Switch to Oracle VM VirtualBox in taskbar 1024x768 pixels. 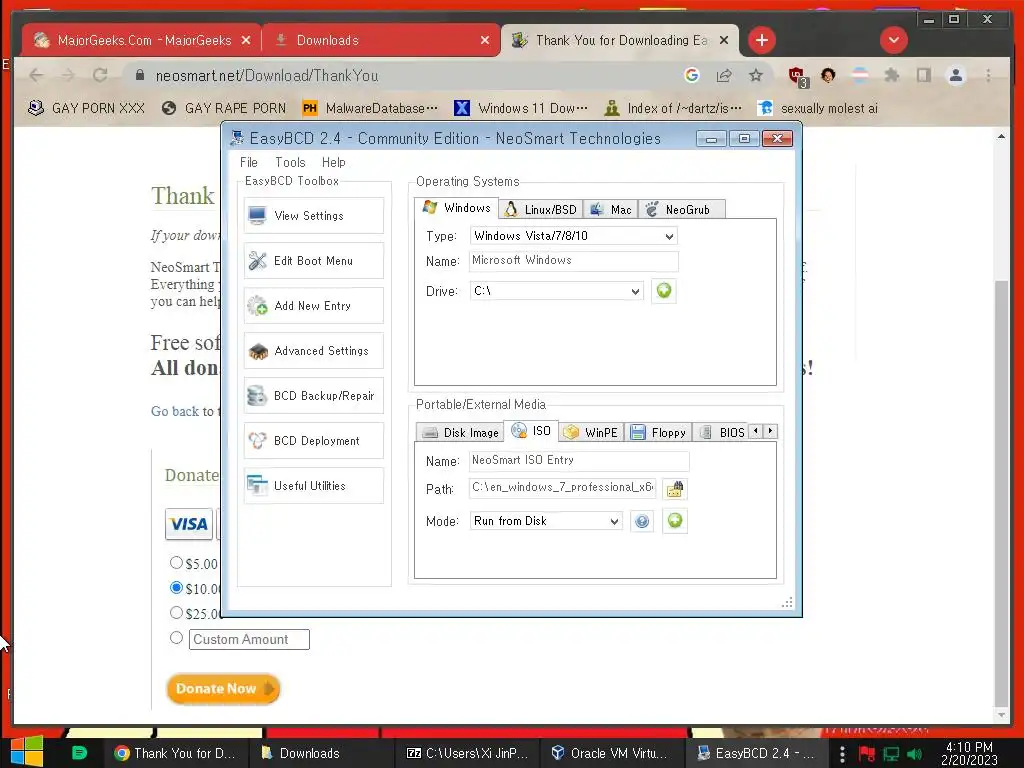click(611, 753)
